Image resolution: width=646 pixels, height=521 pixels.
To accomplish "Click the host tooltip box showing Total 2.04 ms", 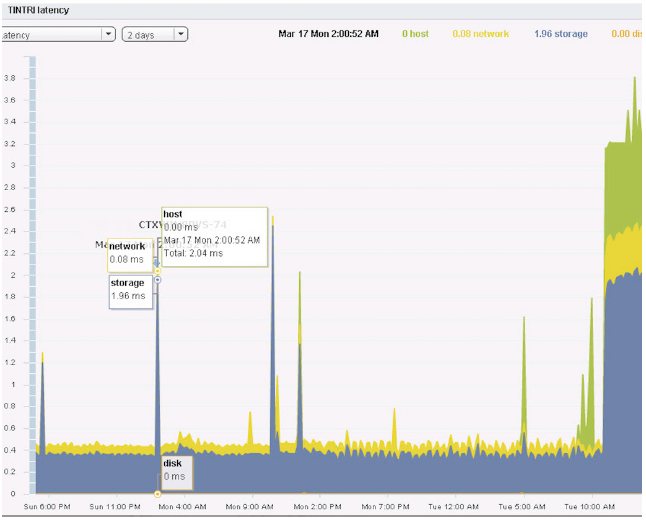I will click(x=215, y=237).
